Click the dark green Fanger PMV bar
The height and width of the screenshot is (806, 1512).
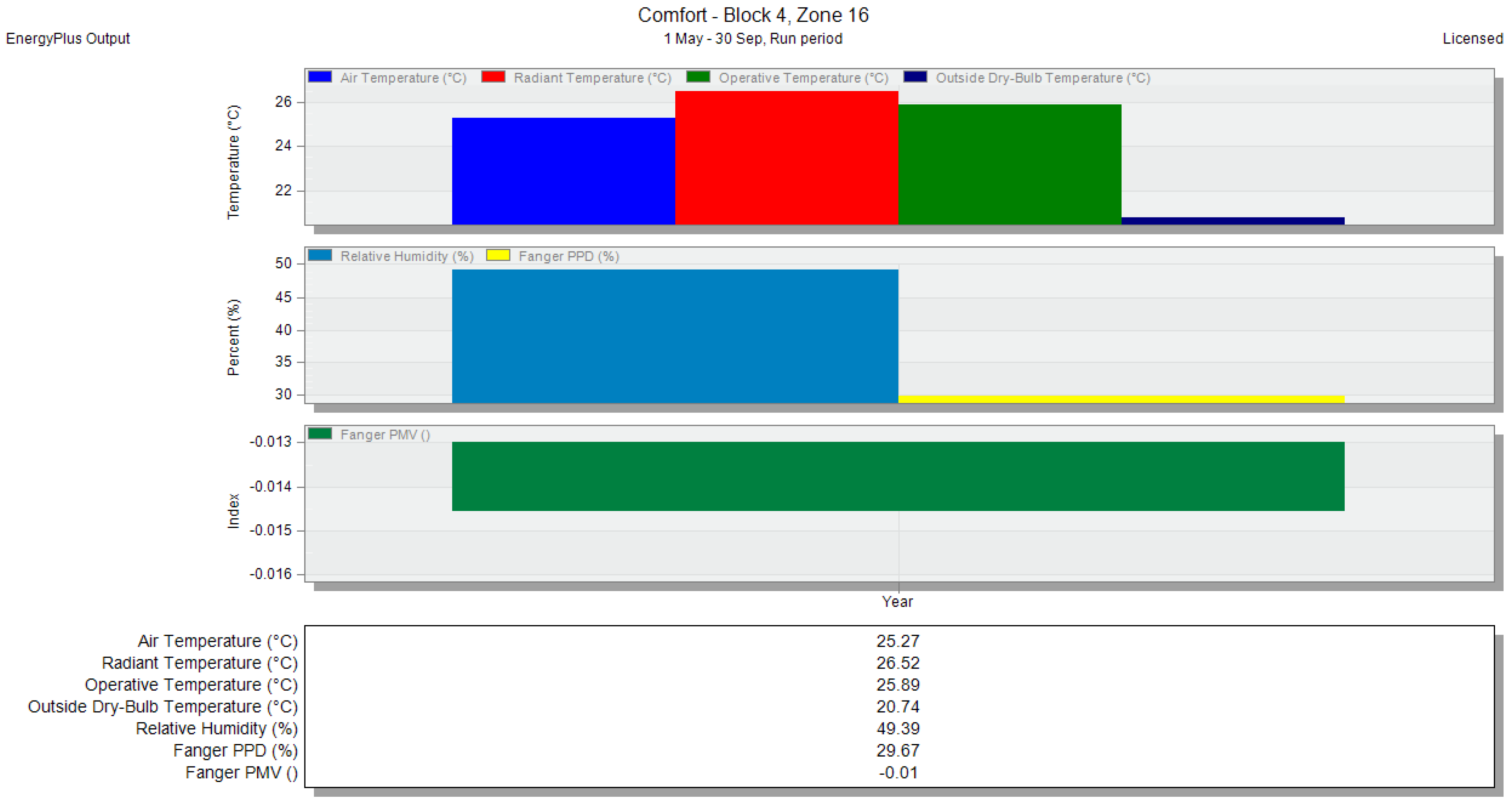(x=898, y=476)
